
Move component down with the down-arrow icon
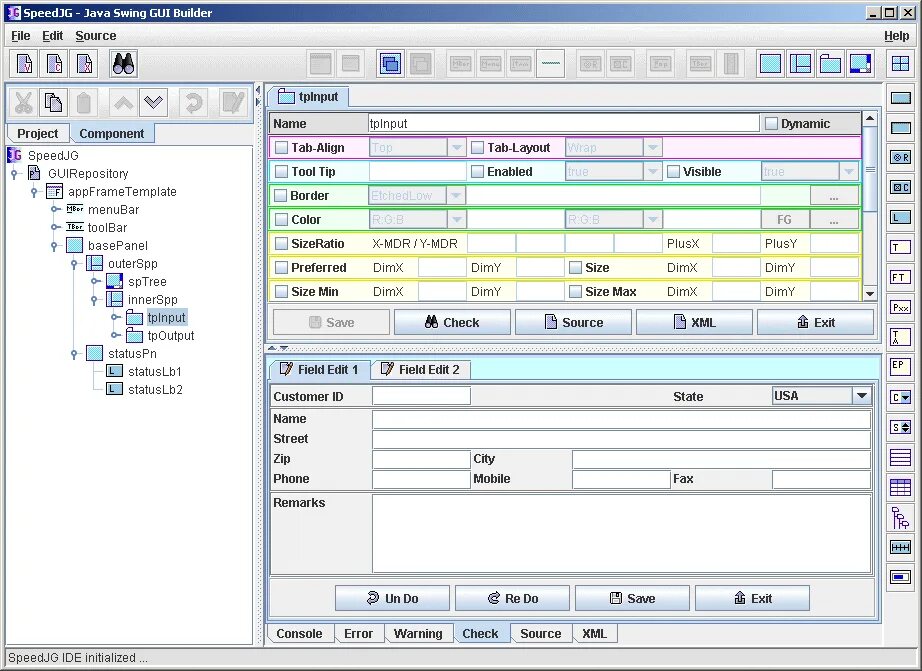[x=153, y=103]
